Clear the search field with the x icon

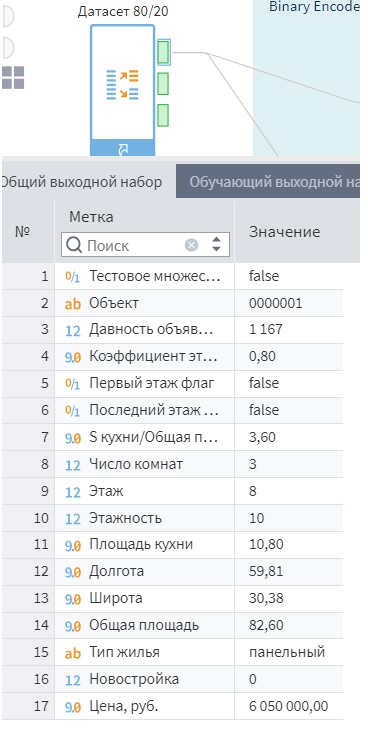(x=192, y=245)
